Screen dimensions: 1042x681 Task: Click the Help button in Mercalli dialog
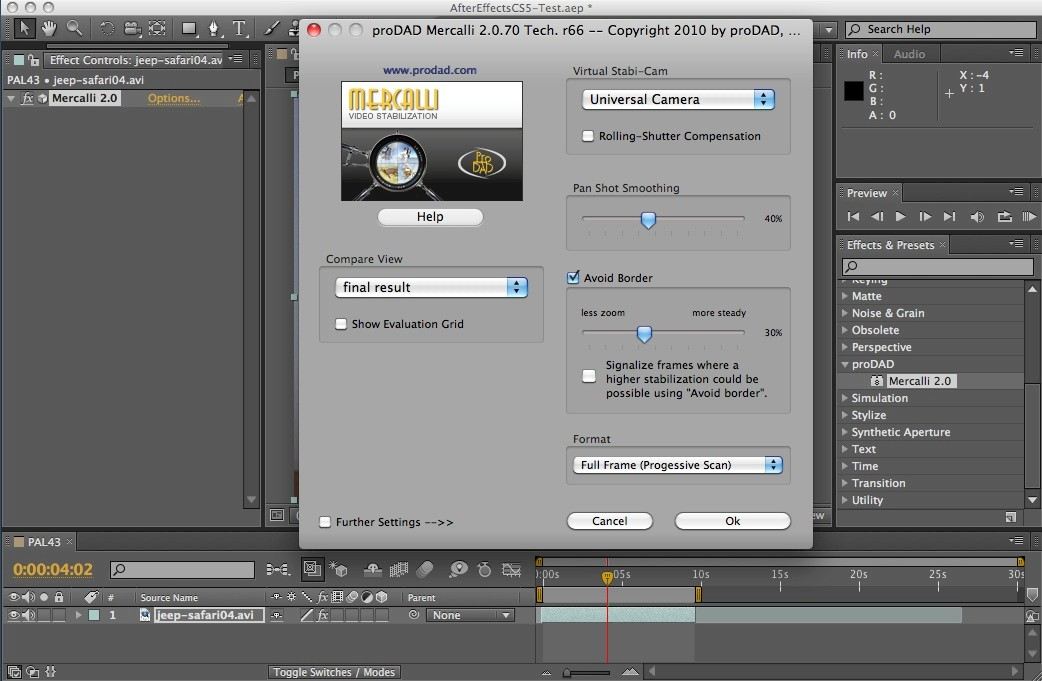tap(430, 217)
